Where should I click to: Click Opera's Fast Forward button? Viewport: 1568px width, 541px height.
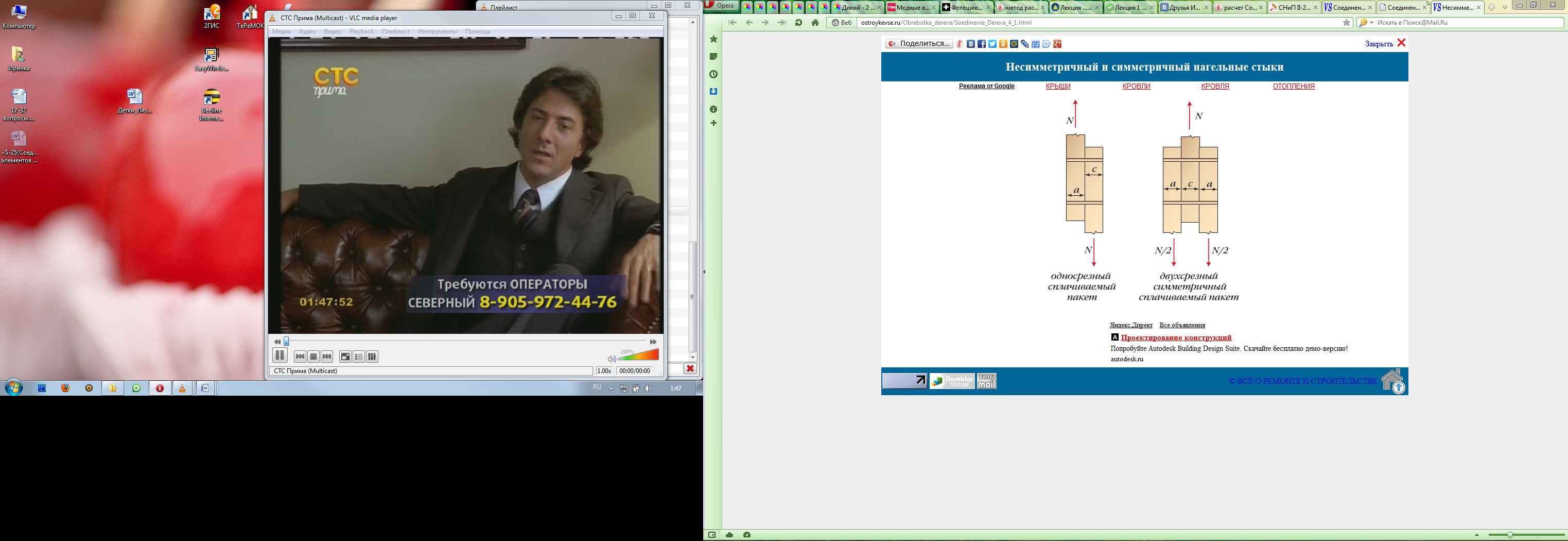tap(782, 23)
